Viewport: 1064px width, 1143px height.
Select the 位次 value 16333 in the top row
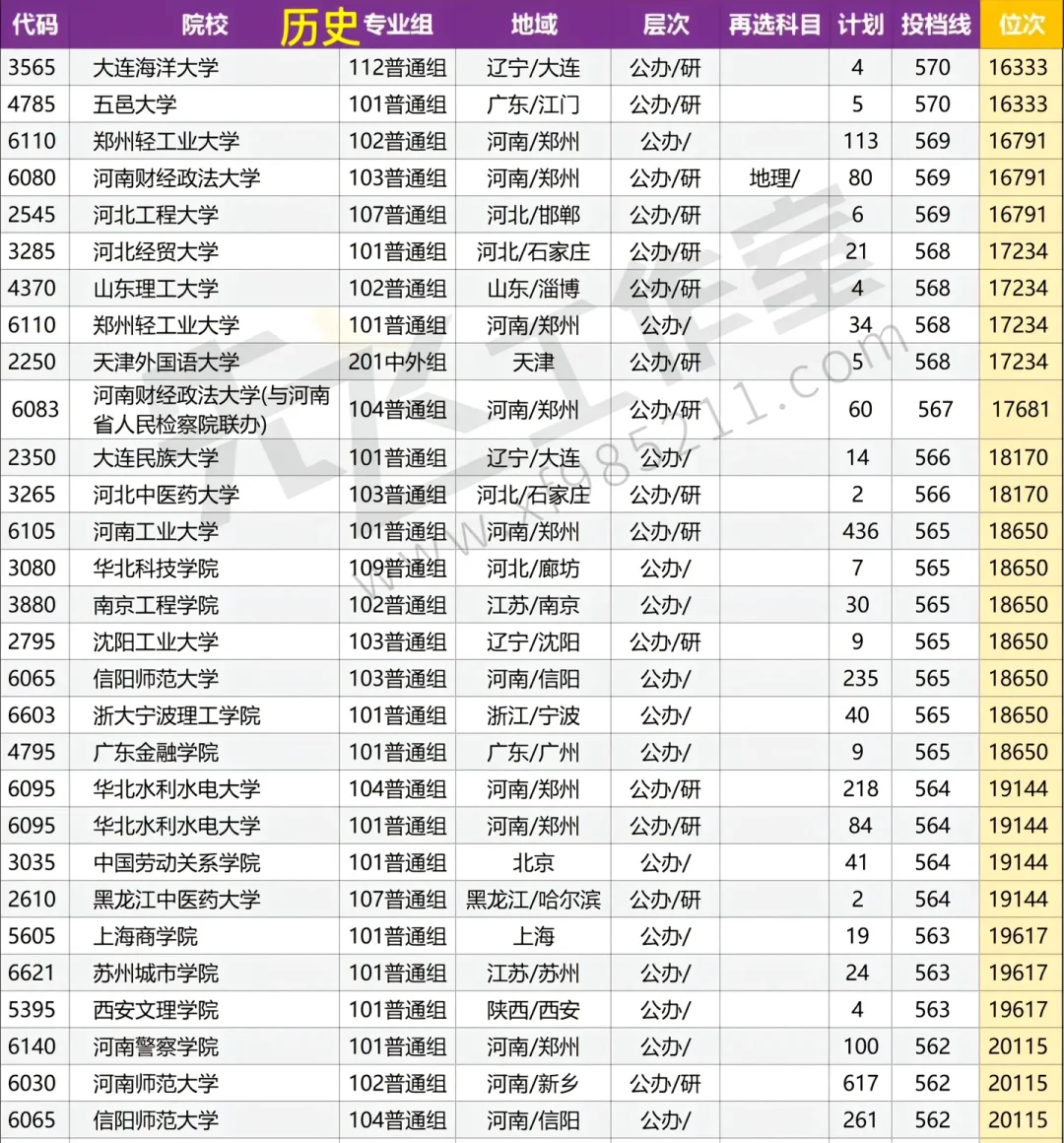(1021, 67)
